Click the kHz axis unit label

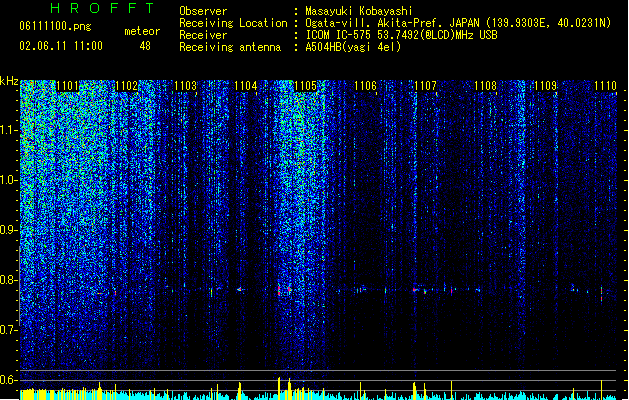click(x=9, y=81)
